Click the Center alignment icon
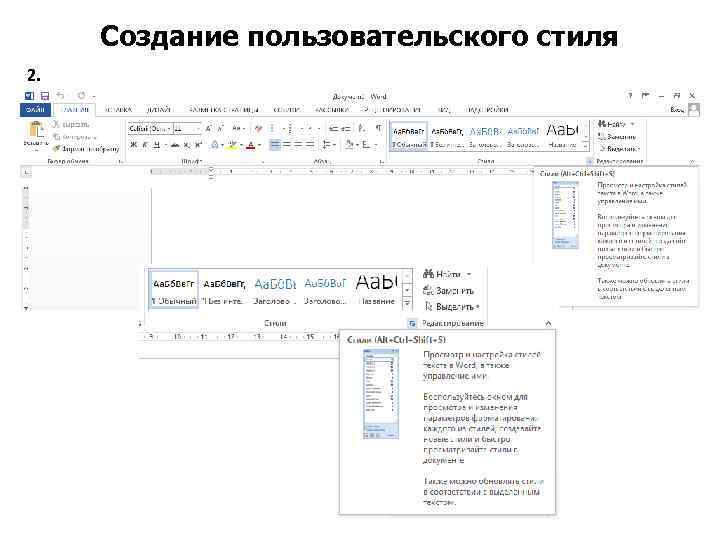This screenshot has height=540, width=720. 287,145
